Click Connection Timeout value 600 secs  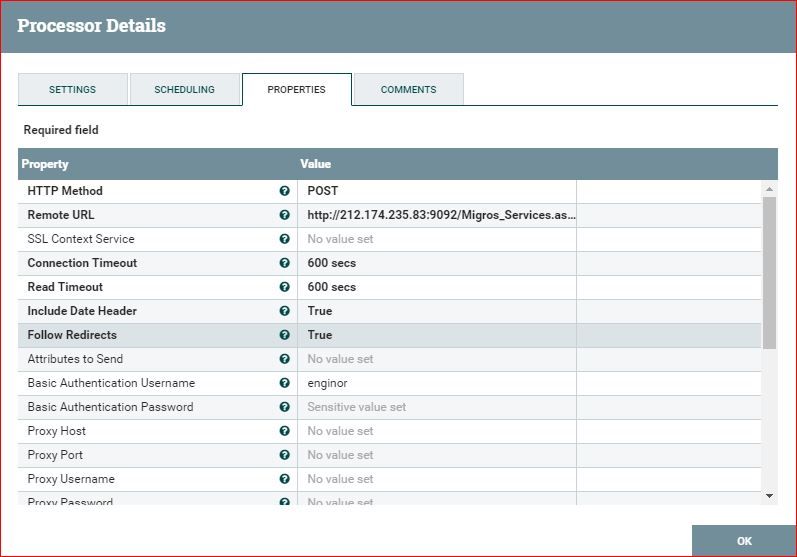[x=331, y=263]
